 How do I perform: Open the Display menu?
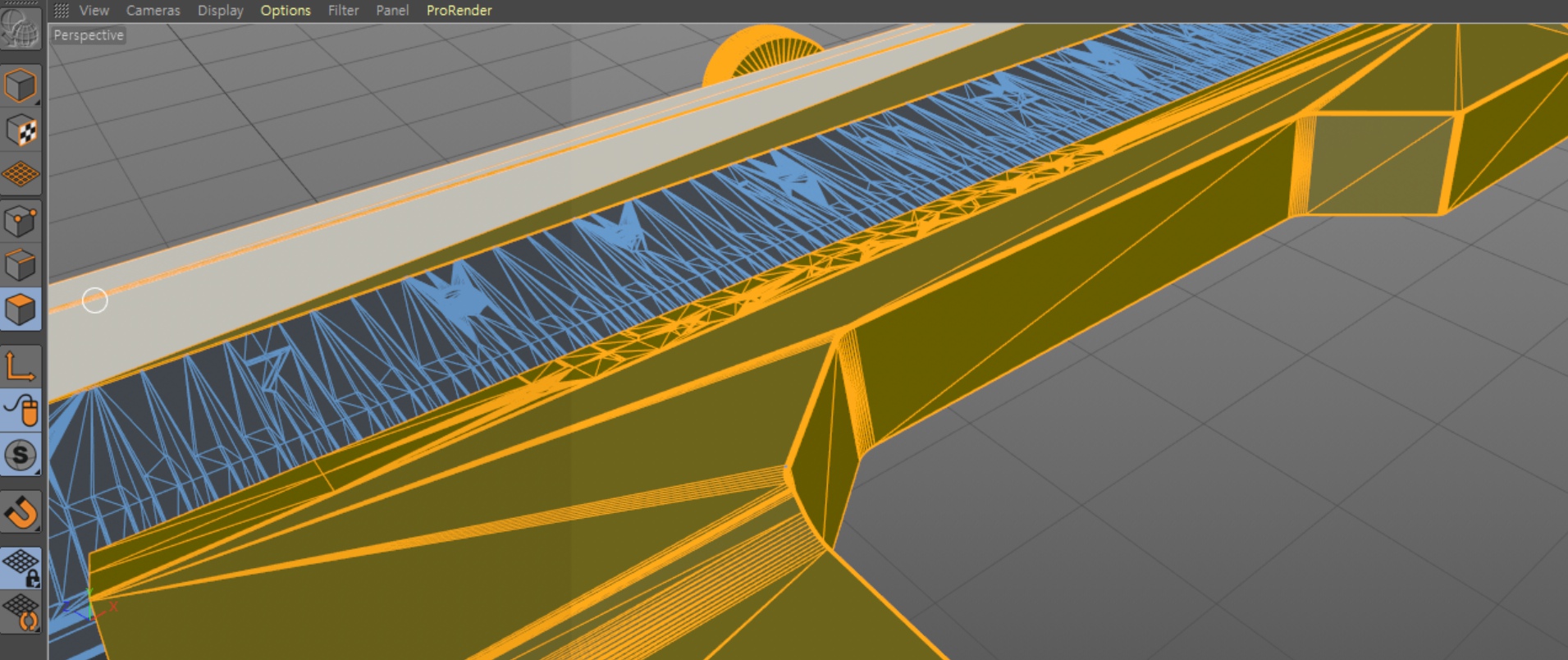[220, 11]
